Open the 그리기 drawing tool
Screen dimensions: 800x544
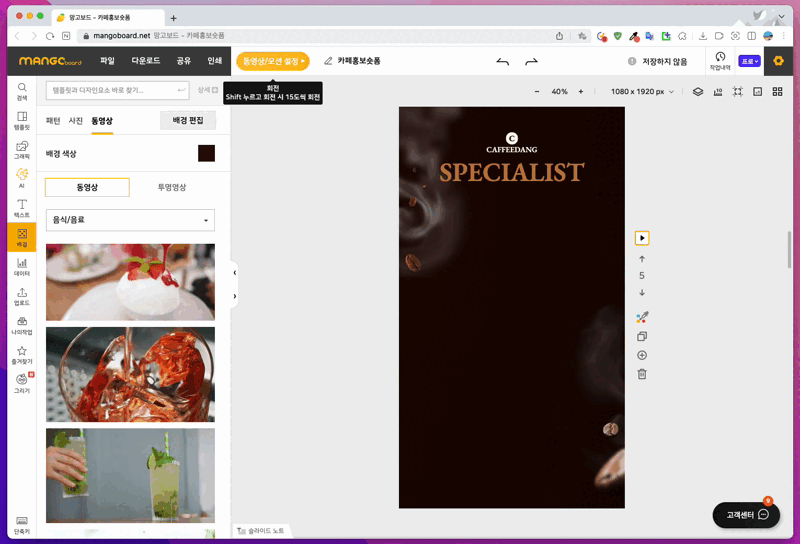(22, 384)
